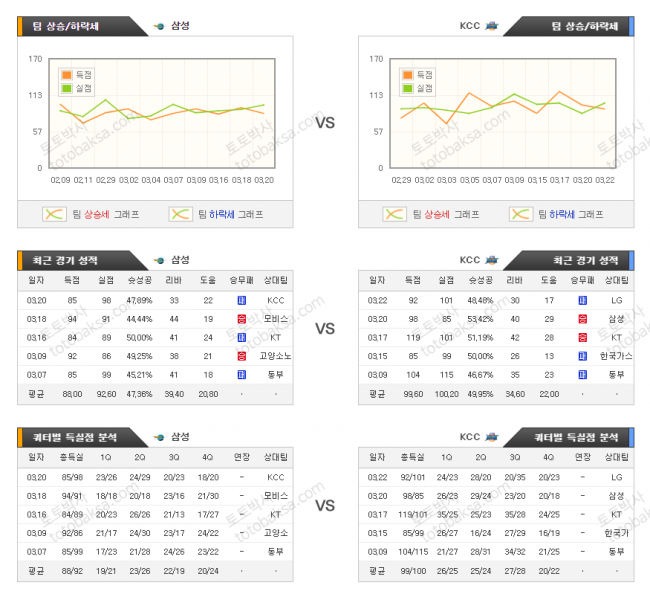
Task: Open 고양소노 opponent in Samsung's recent results table
Action: [x=276, y=354]
